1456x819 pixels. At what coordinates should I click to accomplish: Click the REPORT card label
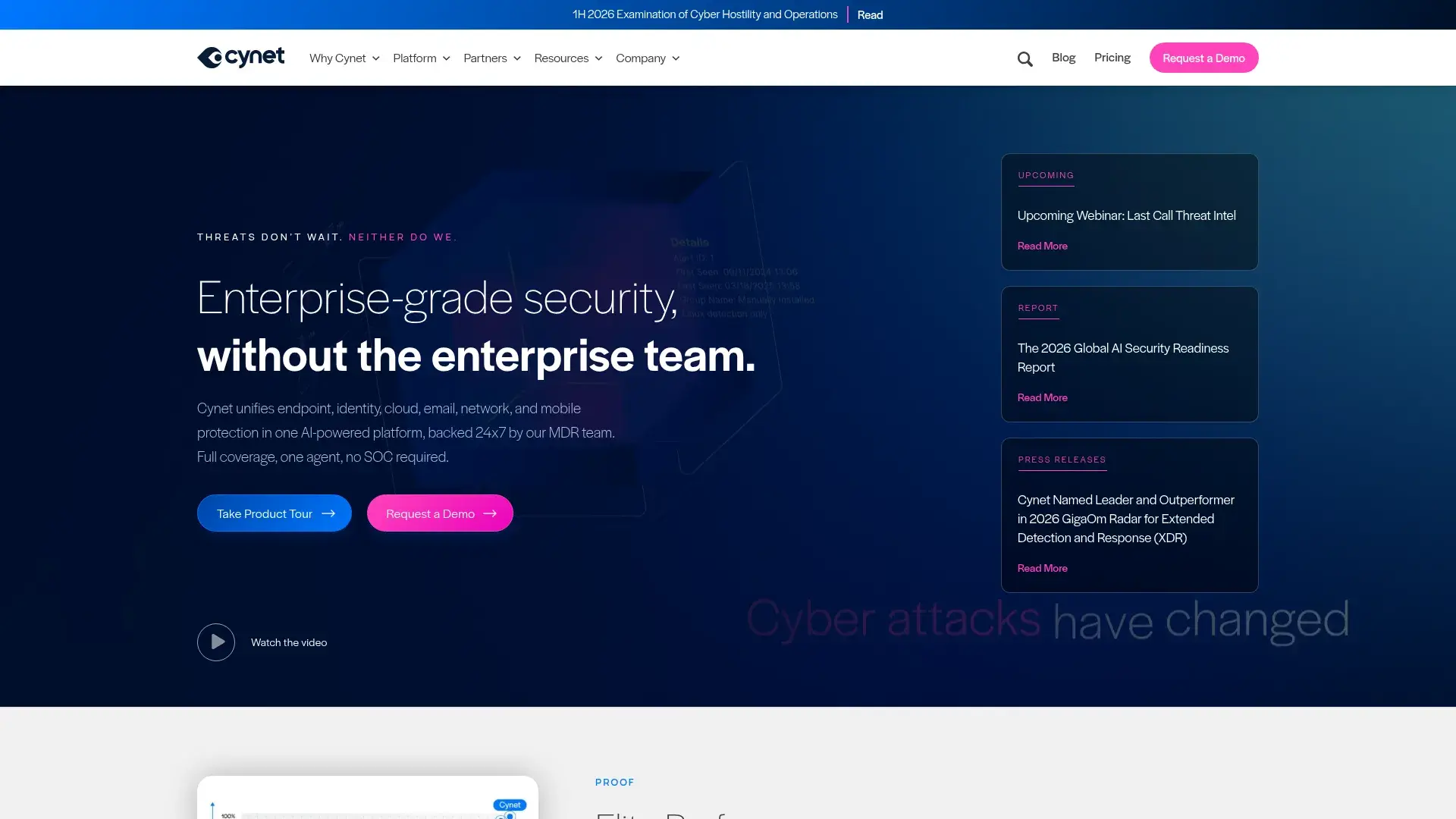[x=1038, y=308]
